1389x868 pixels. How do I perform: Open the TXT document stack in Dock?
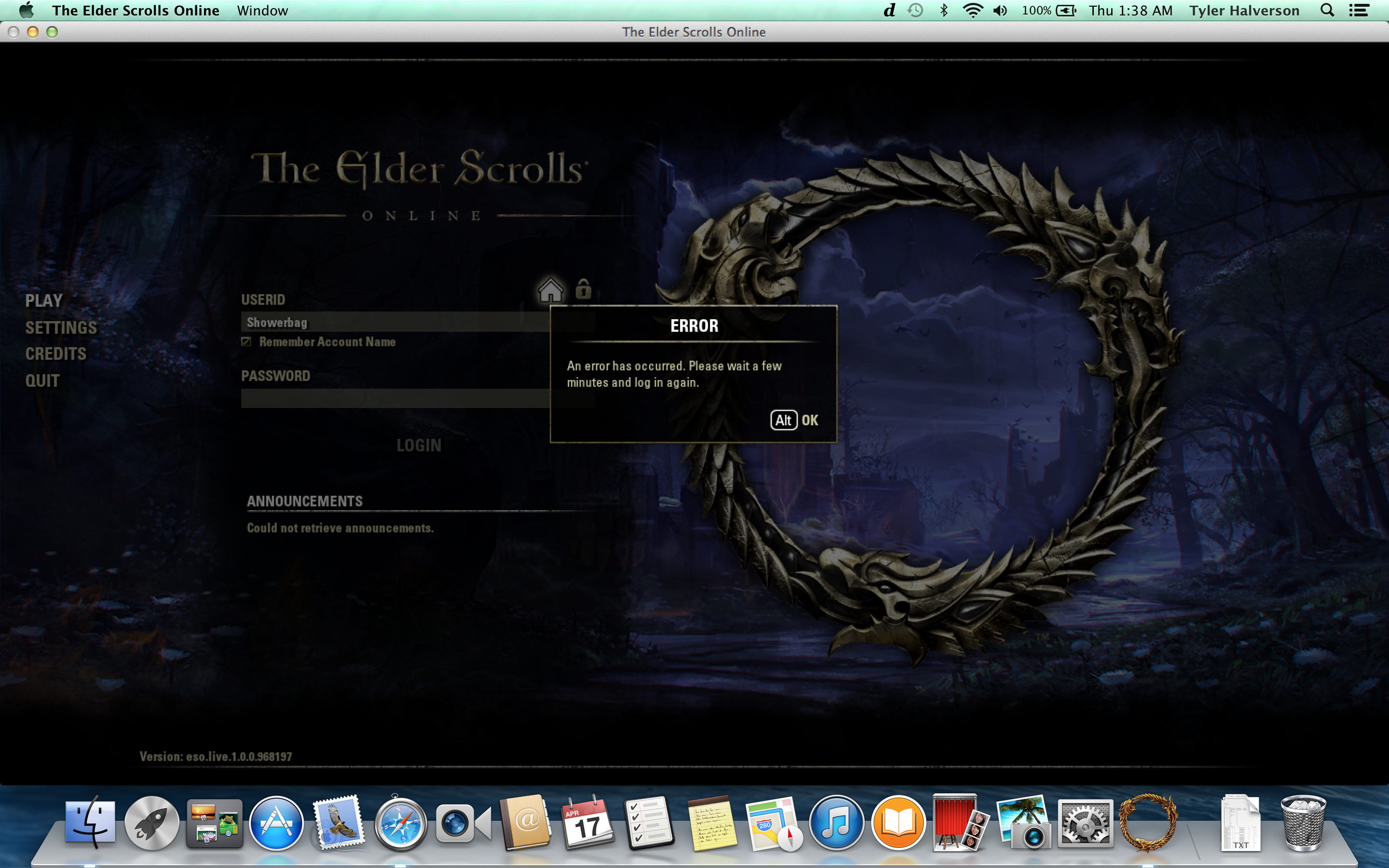tap(1240, 823)
